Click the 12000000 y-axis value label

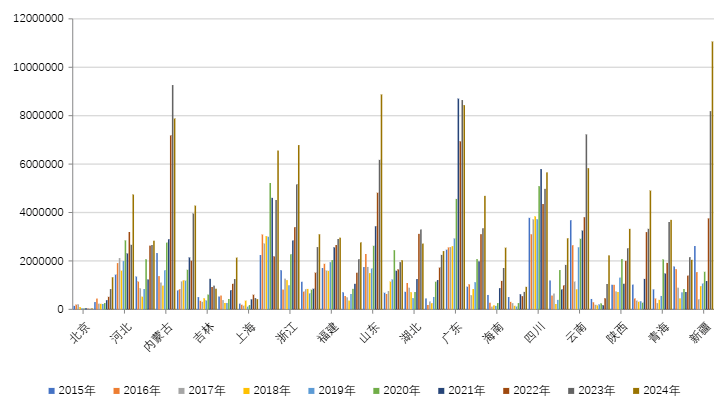tap(37, 19)
